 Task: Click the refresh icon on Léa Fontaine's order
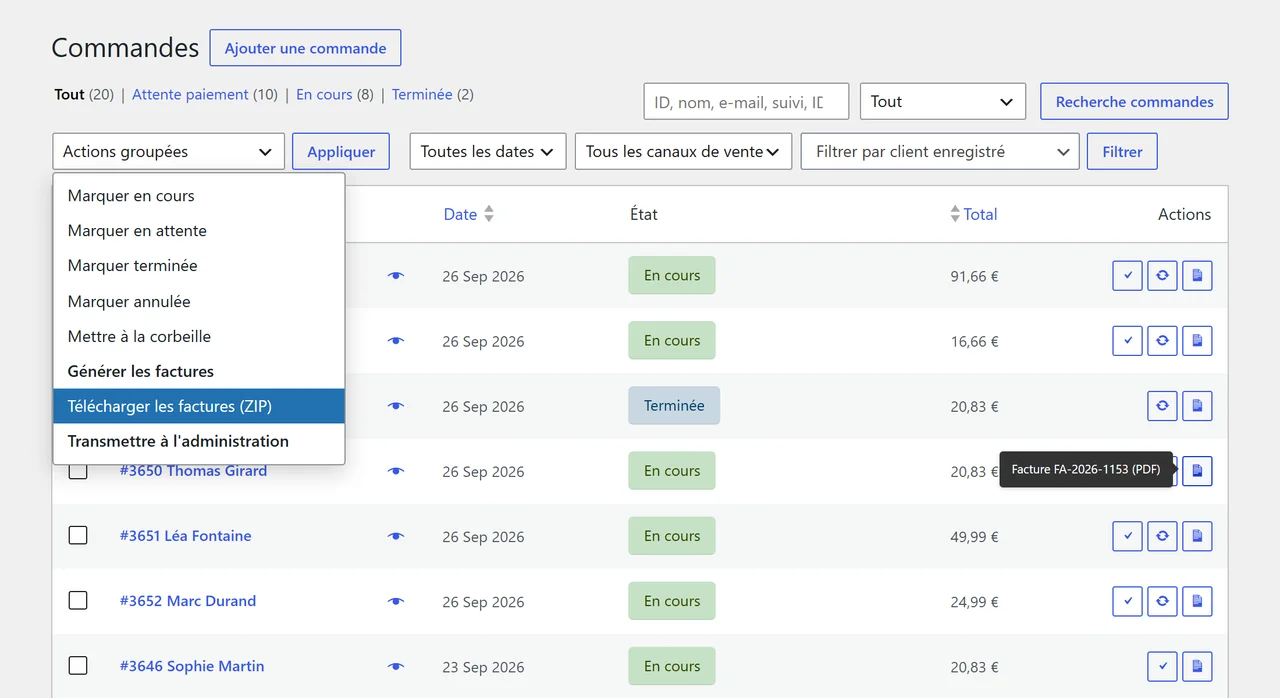[1162, 536]
